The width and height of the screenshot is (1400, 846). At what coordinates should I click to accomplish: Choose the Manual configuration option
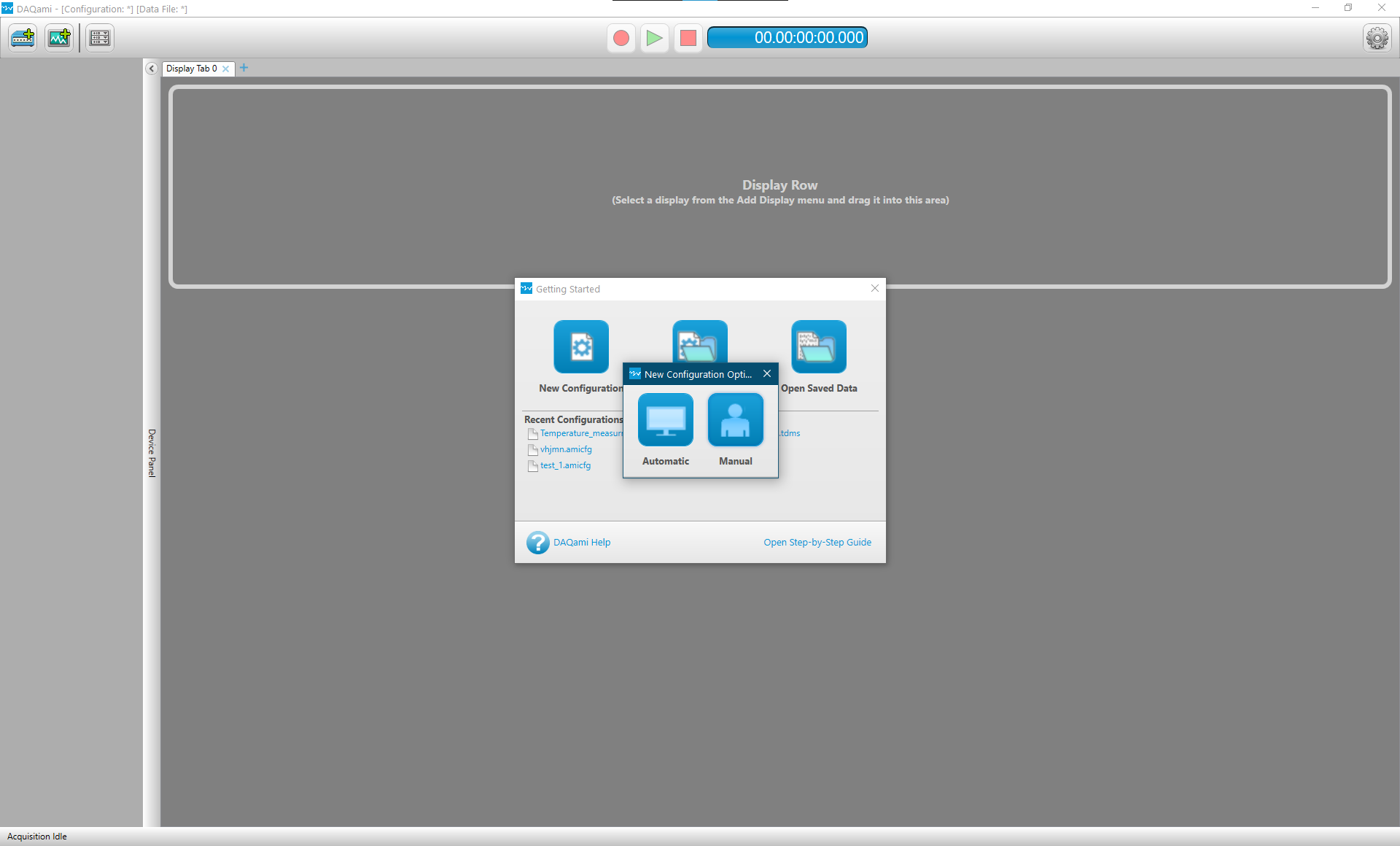tap(736, 420)
